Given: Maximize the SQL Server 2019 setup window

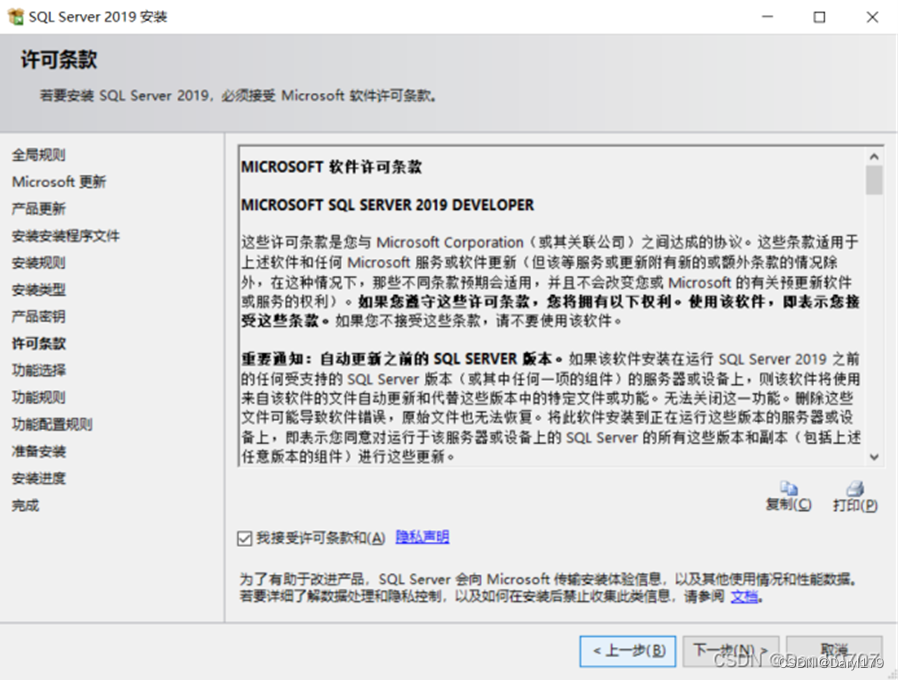Looking at the screenshot, I should 820,17.
